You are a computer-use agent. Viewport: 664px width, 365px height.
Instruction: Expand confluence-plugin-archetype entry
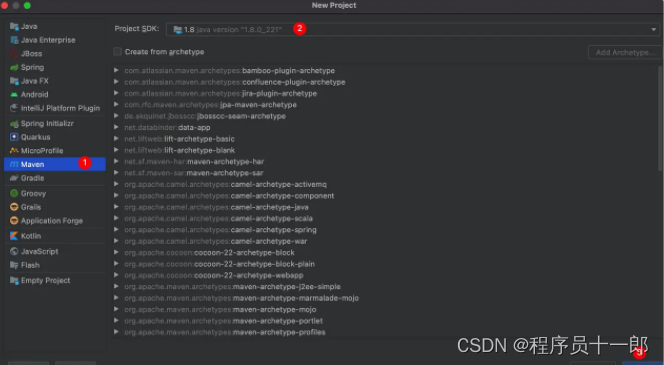116,82
